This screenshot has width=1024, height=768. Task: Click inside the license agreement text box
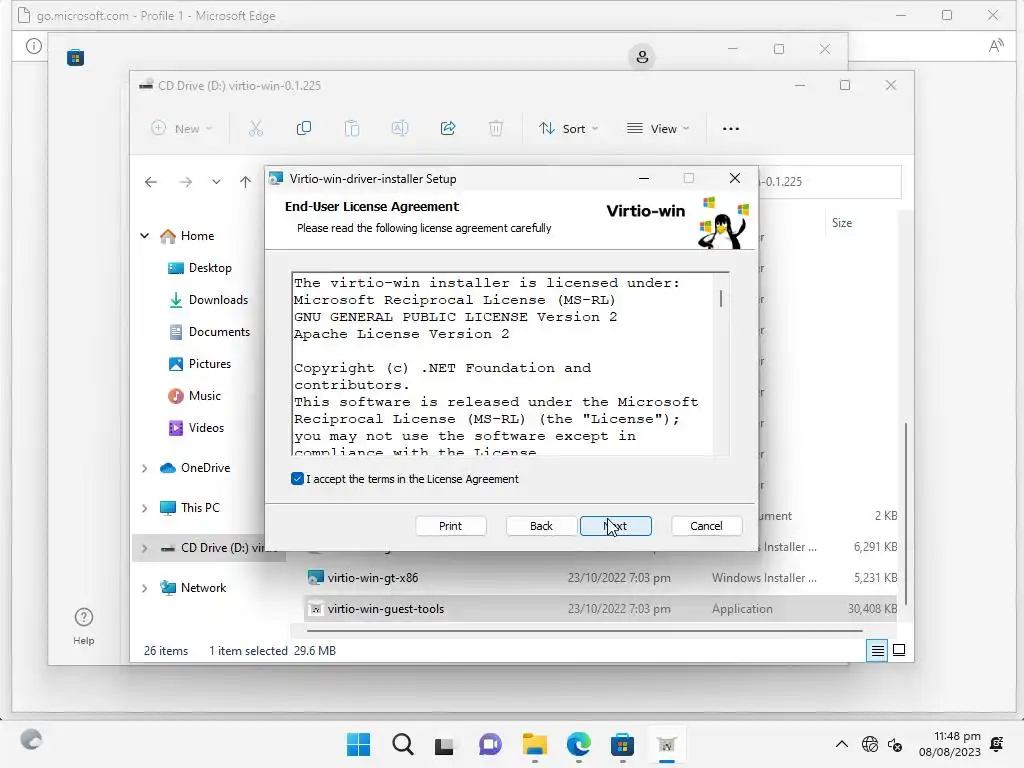click(x=503, y=364)
